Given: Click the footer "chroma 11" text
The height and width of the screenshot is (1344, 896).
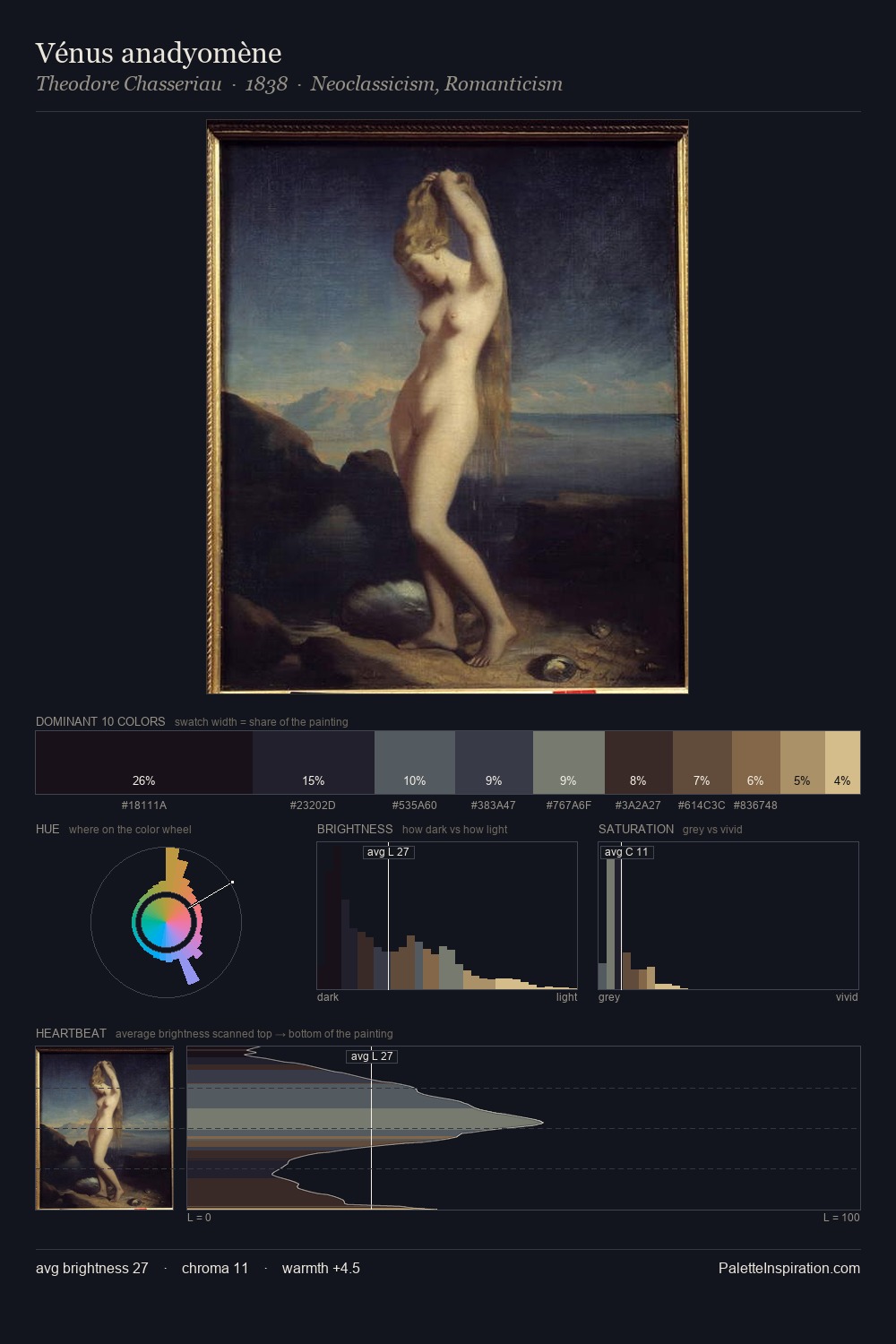Looking at the screenshot, I should click(215, 1268).
